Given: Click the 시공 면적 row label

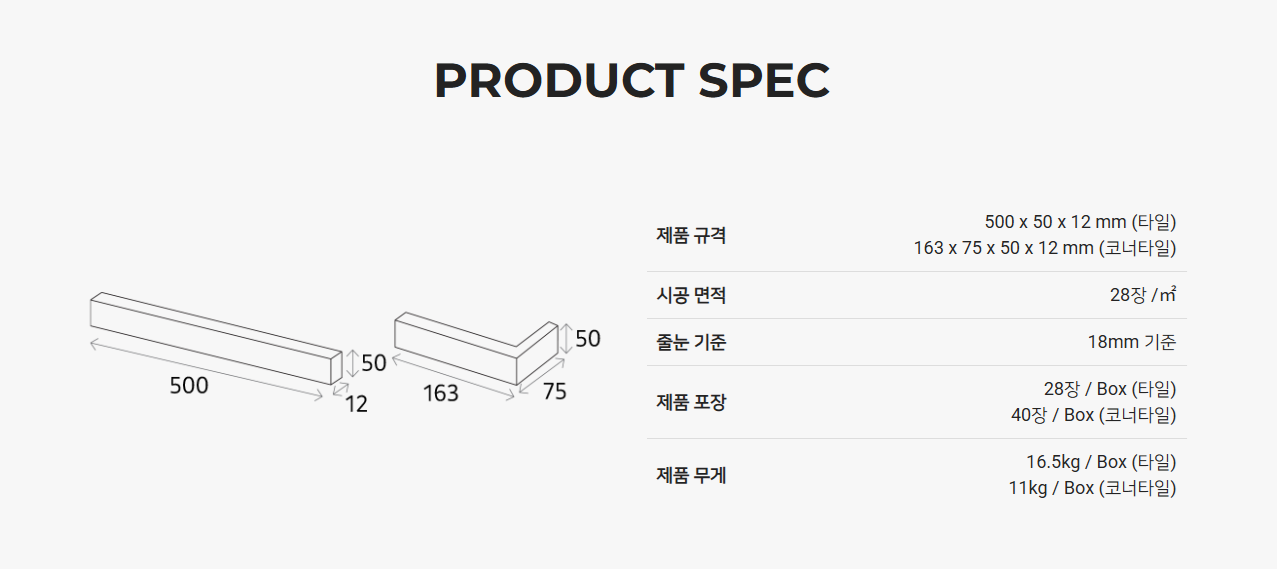Looking at the screenshot, I should [x=691, y=295].
